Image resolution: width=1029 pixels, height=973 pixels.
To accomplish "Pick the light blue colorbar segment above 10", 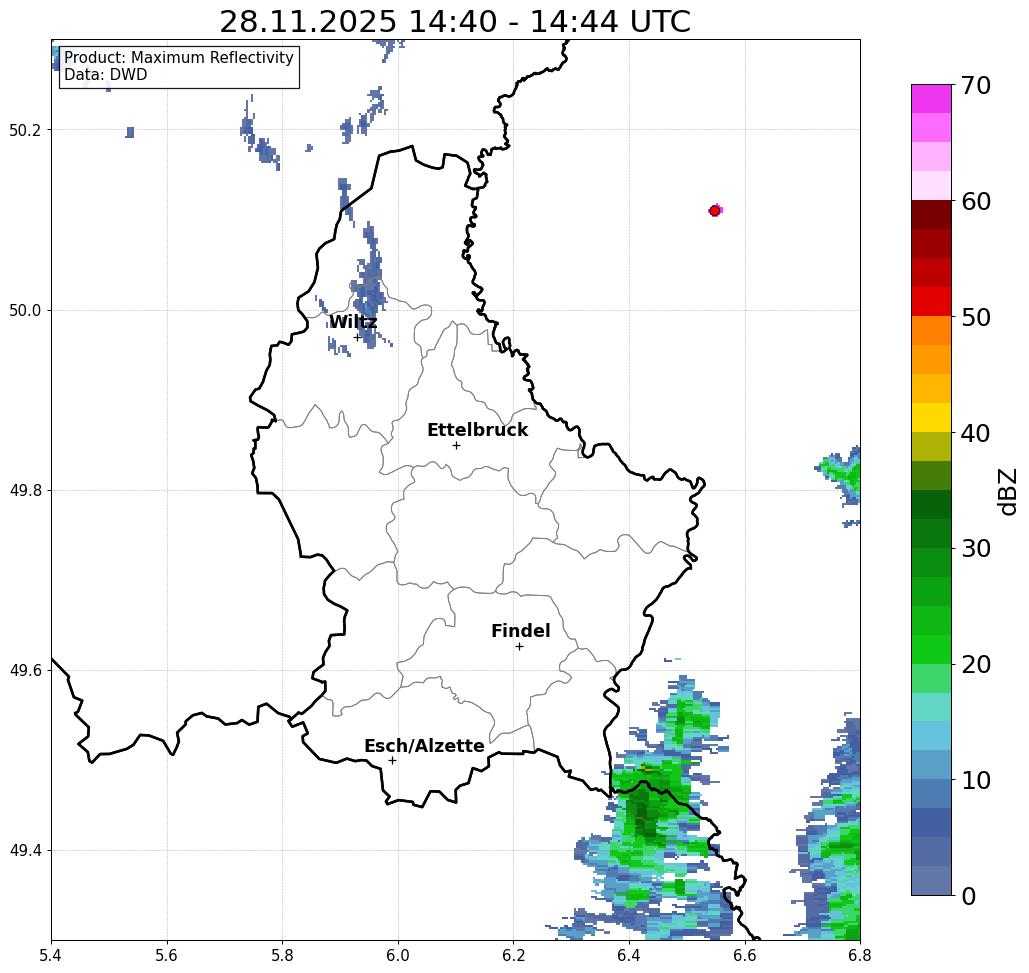I will point(931,764).
